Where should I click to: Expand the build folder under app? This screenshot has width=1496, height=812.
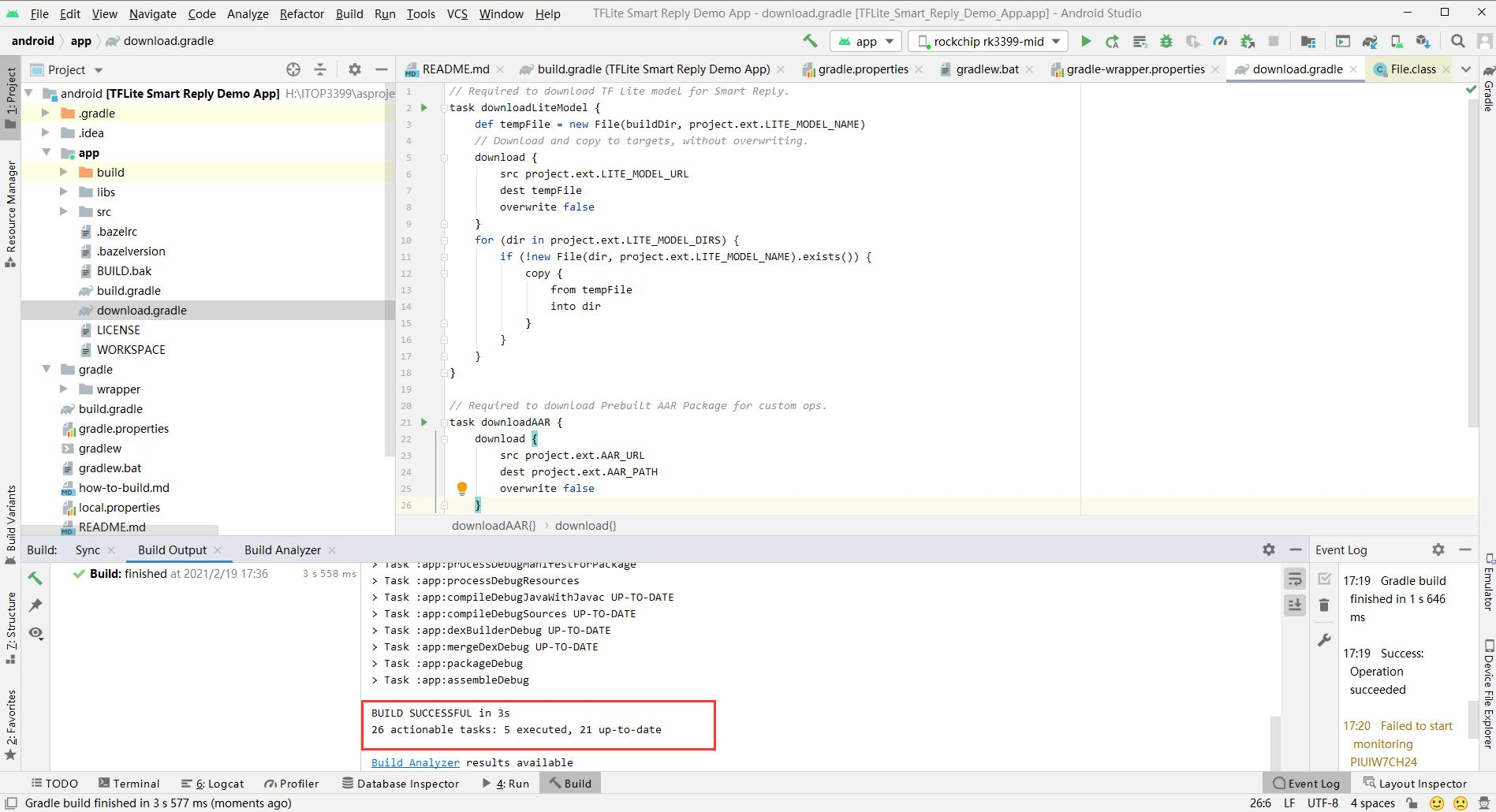click(64, 172)
